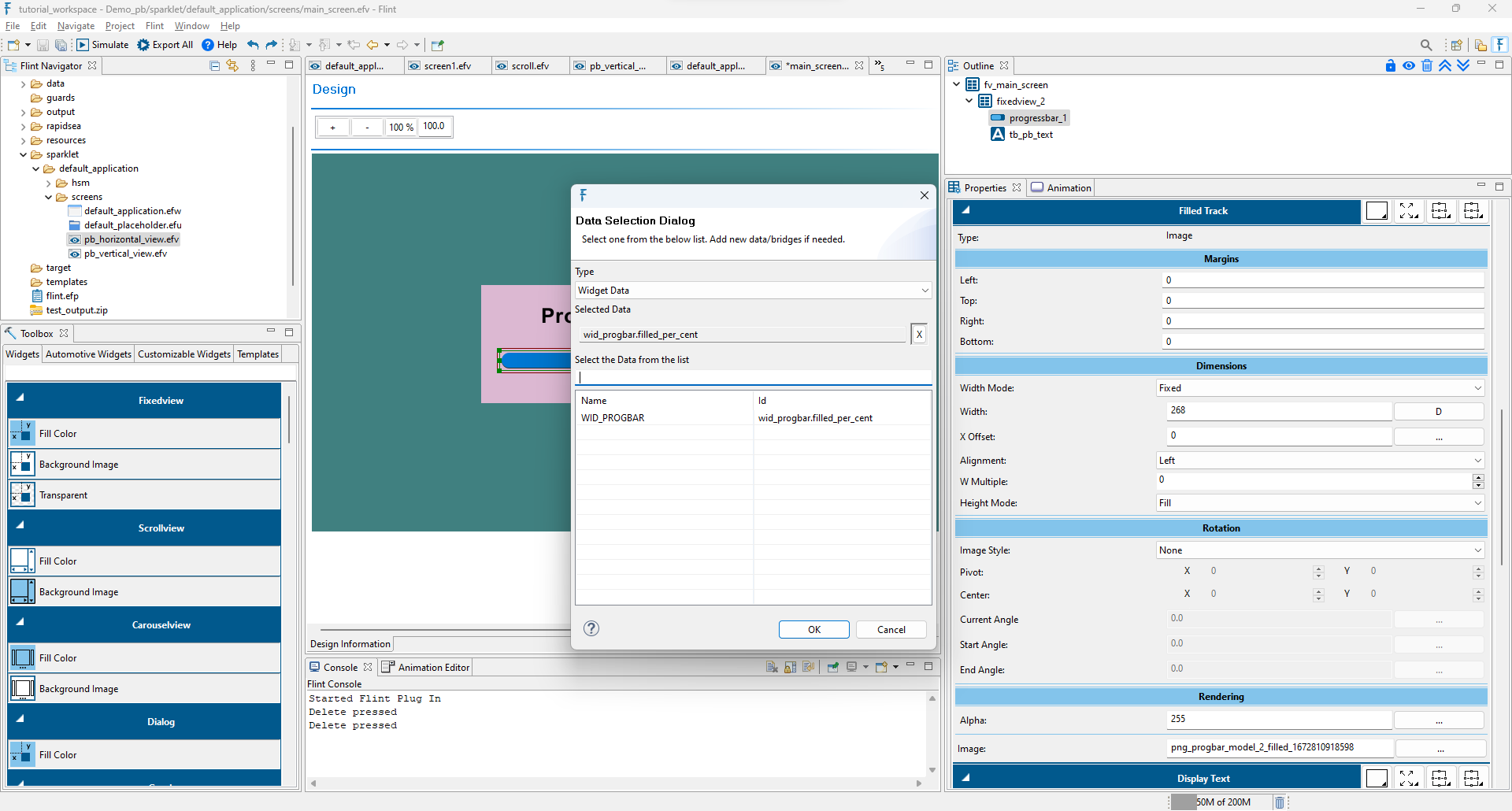The height and width of the screenshot is (811, 1512).
Task: Open the Image Style dropdown set to None
Action: (1321, 550)
